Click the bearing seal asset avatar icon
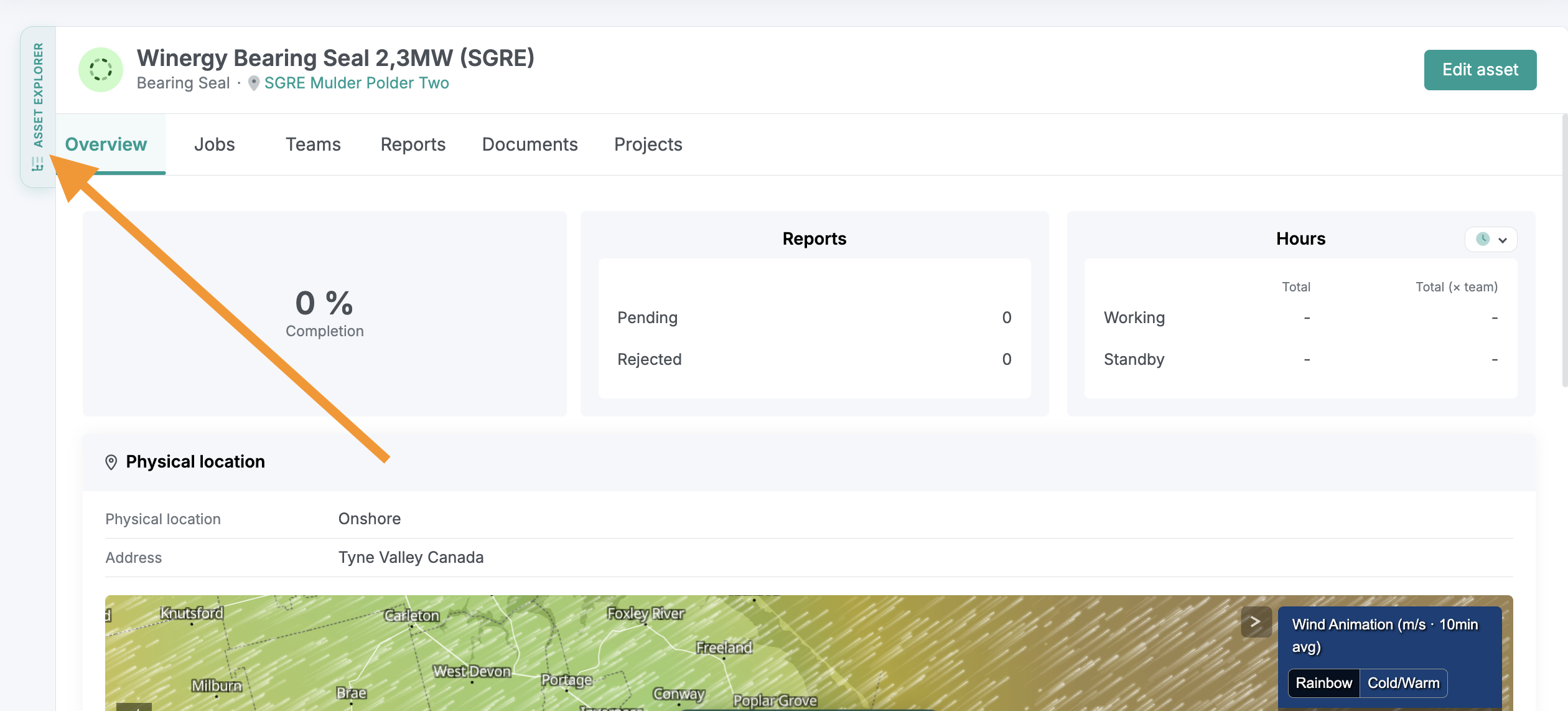Screen dimensions: 1568x711 [x=101, y=70]
